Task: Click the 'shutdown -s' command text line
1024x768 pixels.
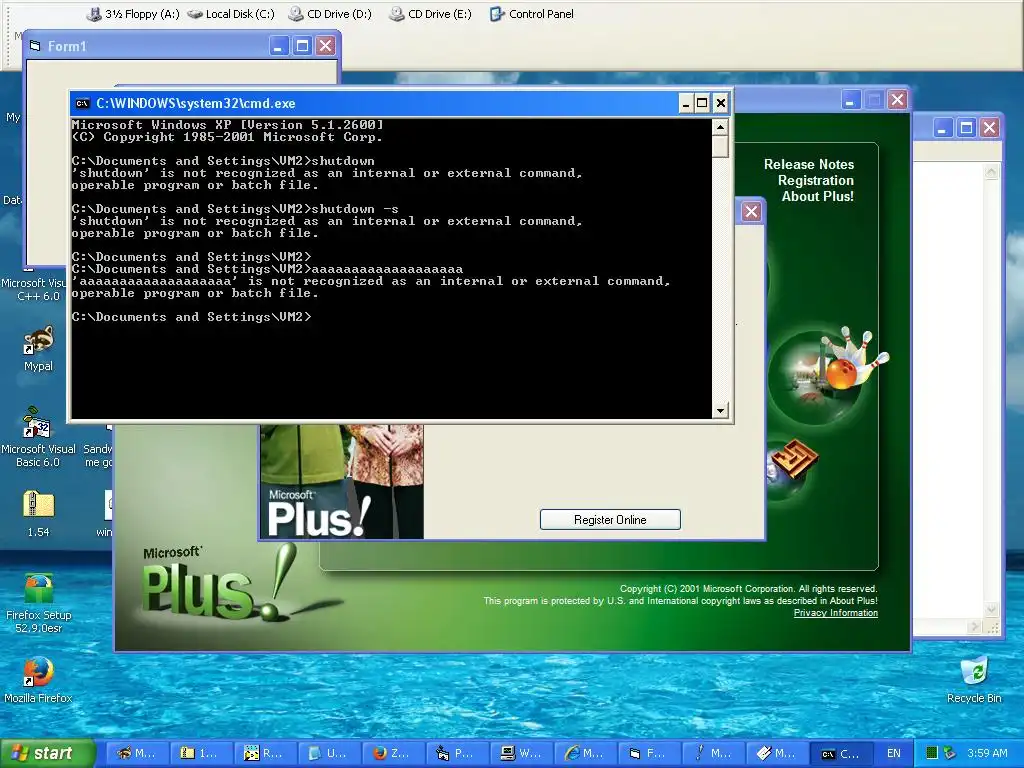Action: click(x=235, y=209)
